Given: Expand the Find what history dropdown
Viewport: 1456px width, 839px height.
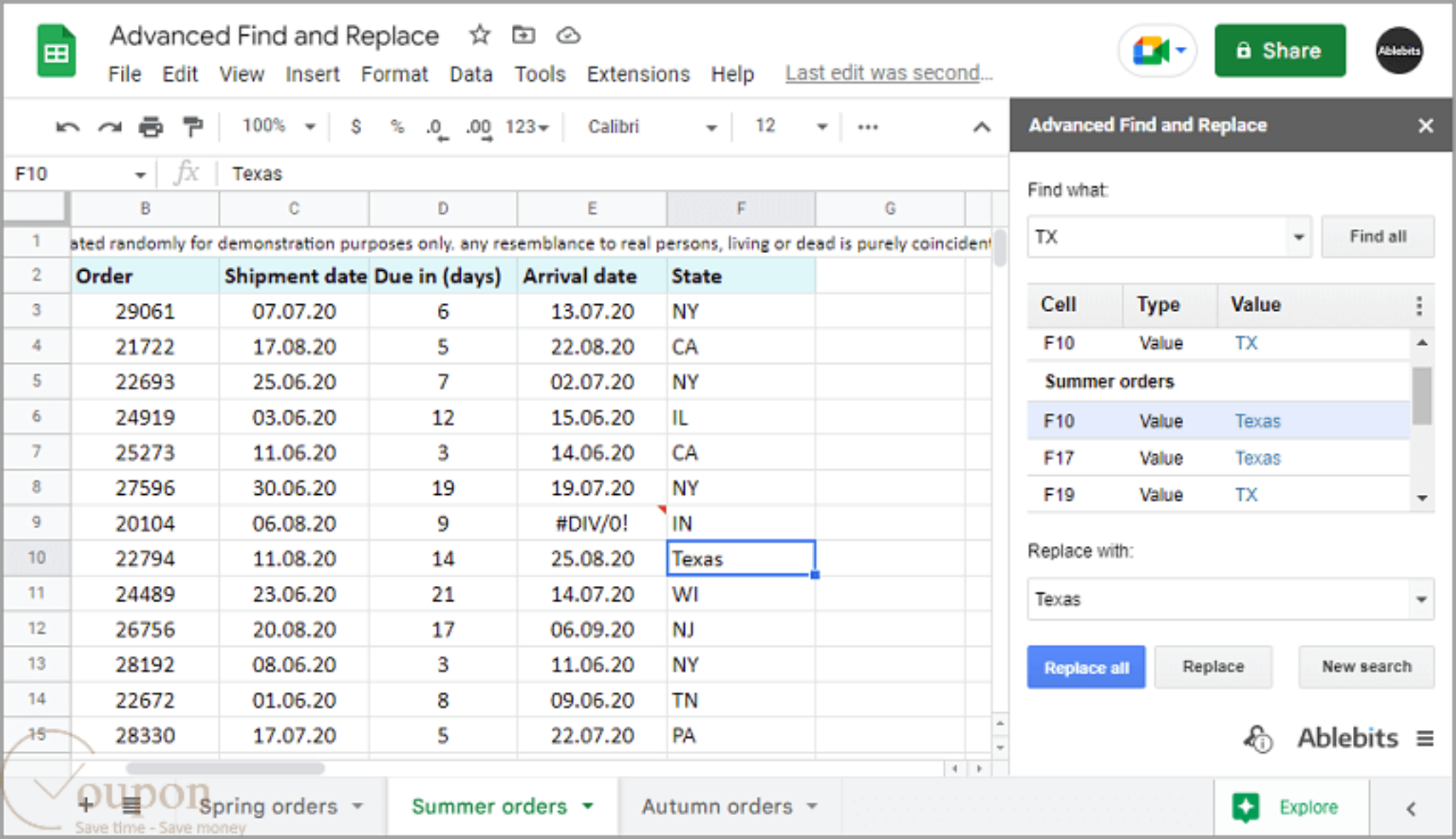Looking at the screenshot, I should (1298, 237).
